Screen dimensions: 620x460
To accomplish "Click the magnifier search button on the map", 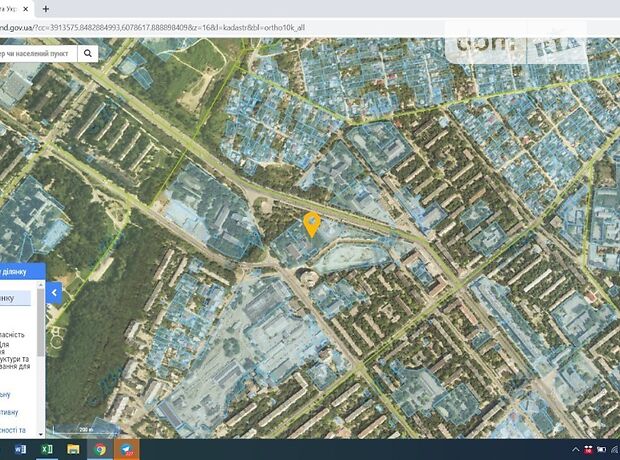I will click(x=88, y=53).
